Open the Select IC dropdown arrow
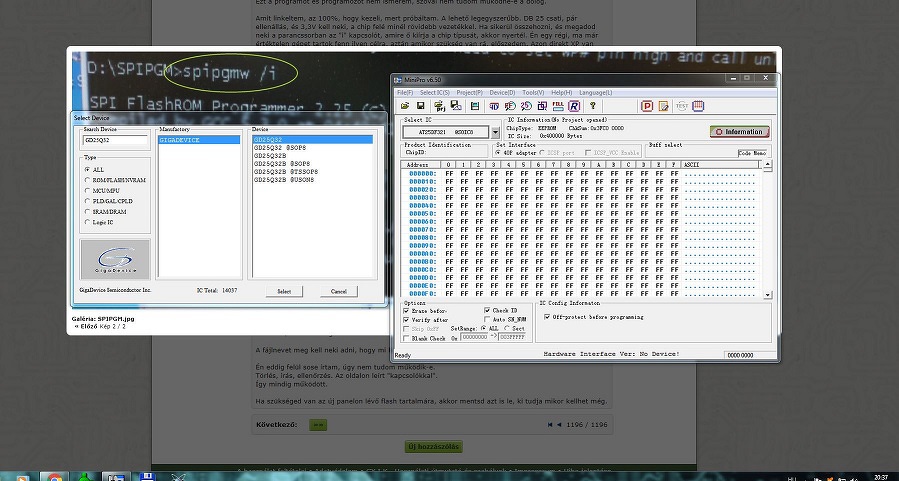The height and width of the screenshot is (481, 899). point(495,132)
